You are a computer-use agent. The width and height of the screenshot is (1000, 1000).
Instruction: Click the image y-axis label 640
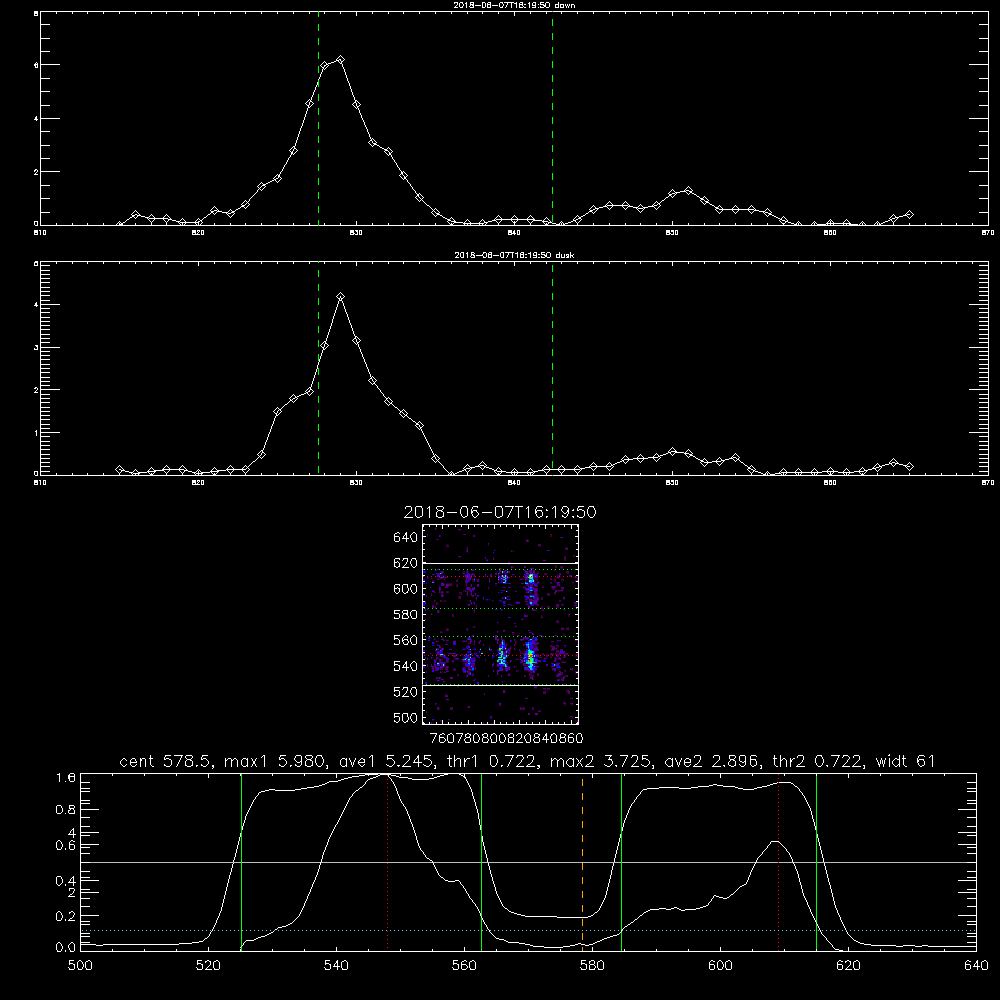[406, 538]
